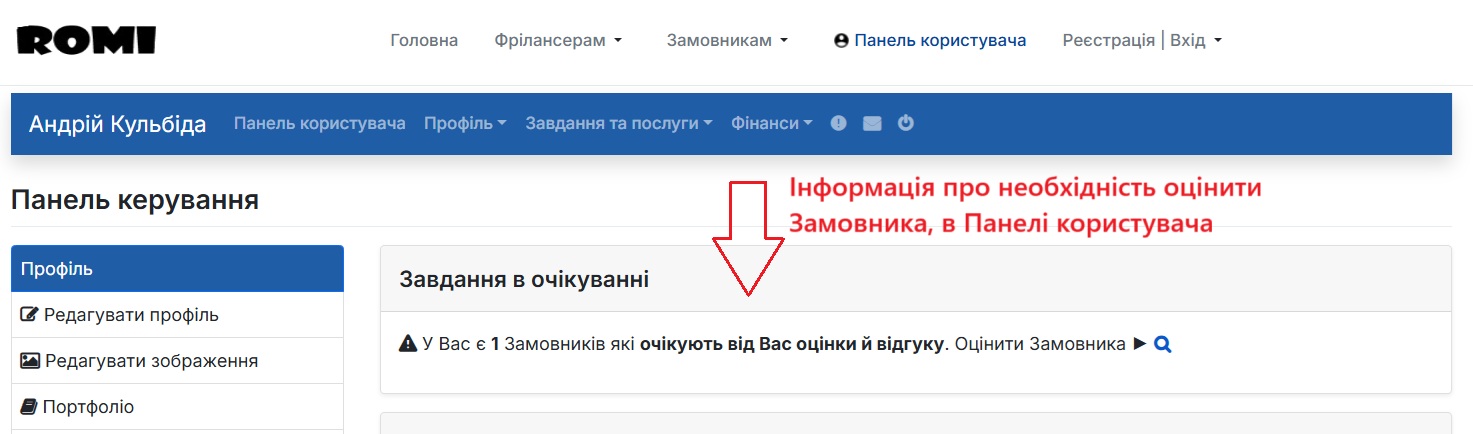Open Портфоліо in the sidebar
1473x434 pixels.
pos(177,407)
